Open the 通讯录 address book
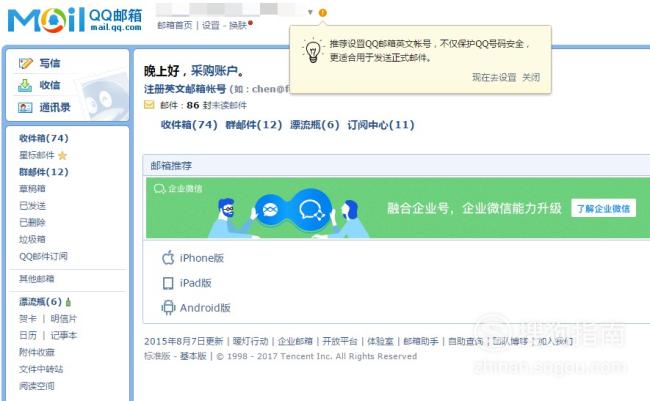 [55, 107]
